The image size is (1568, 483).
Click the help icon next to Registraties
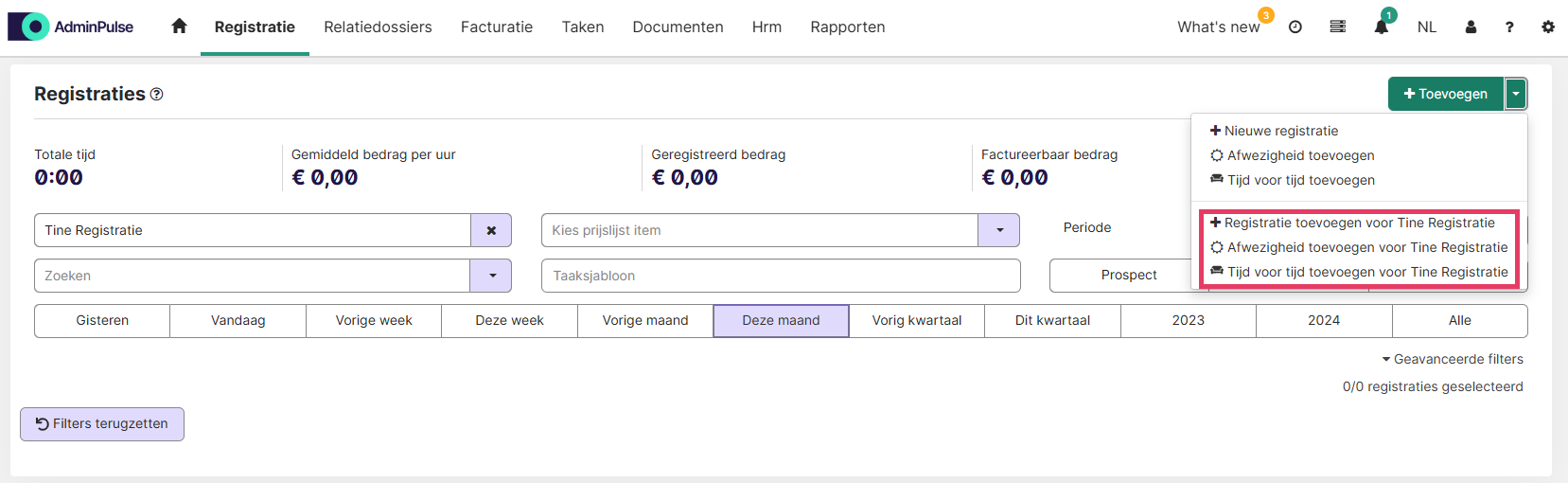click(x=157, y=94)
